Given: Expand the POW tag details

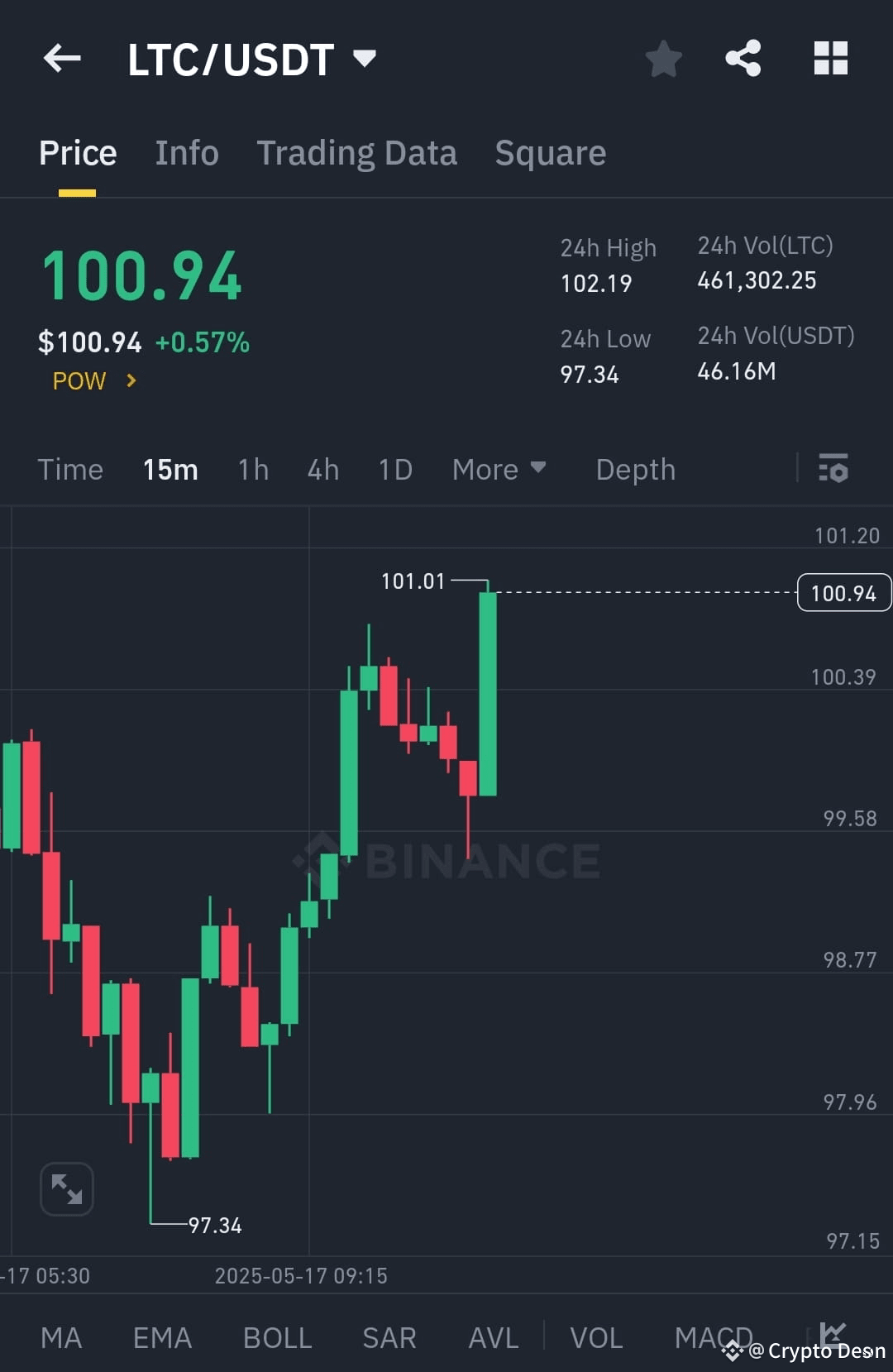Looking at the screenshot, I should point(93,380).
